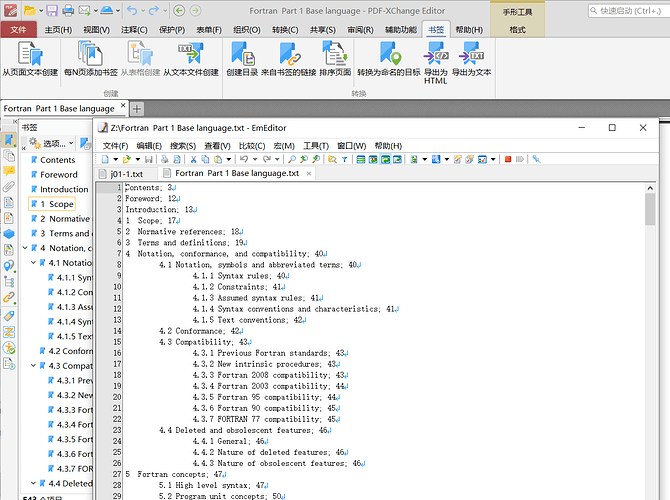Click the new document tab plus button

coord(137,109)
